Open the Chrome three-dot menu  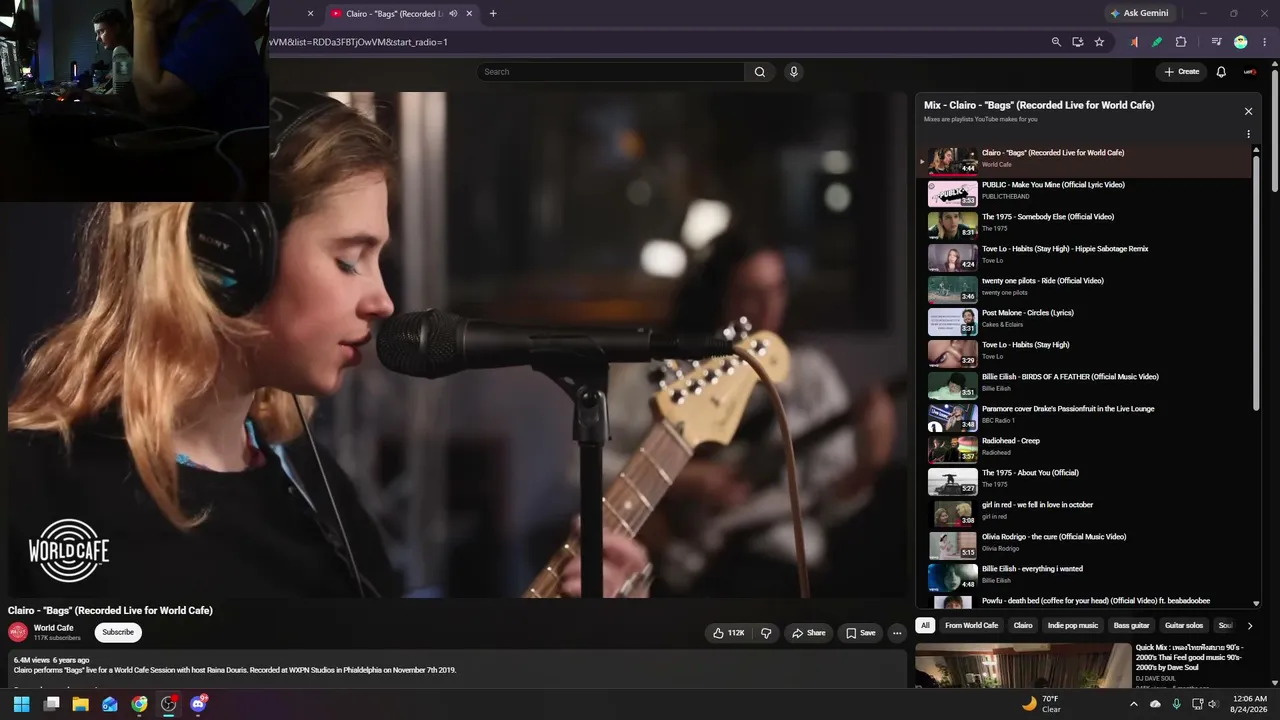[x=1265, y=42]
